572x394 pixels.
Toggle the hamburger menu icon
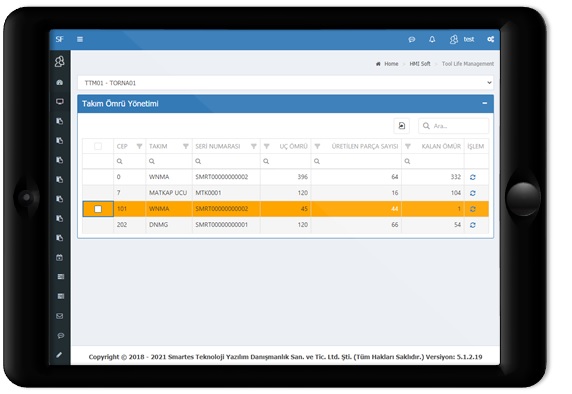(x=80, y=39)
